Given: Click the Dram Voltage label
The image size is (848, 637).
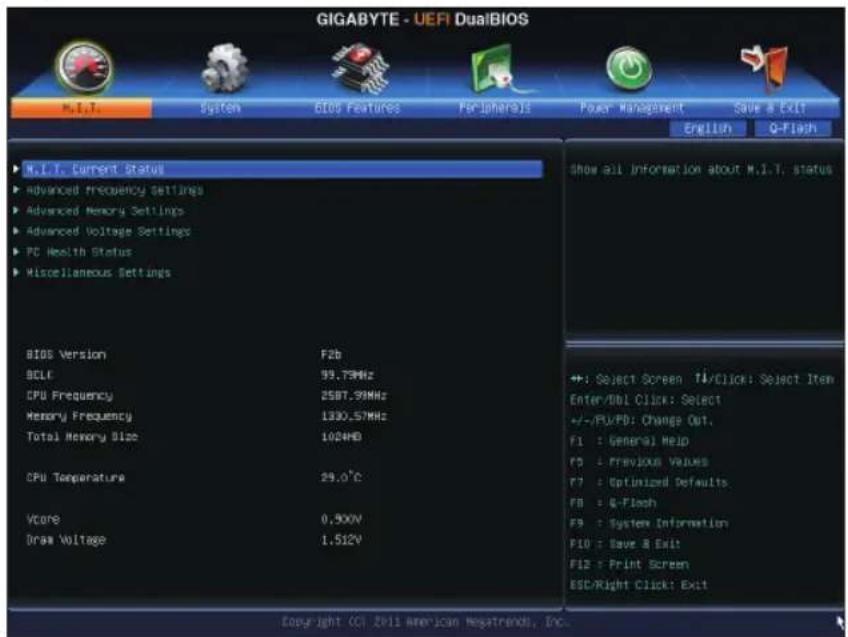Looking at the screenshot, I should (x=66, y=540).
